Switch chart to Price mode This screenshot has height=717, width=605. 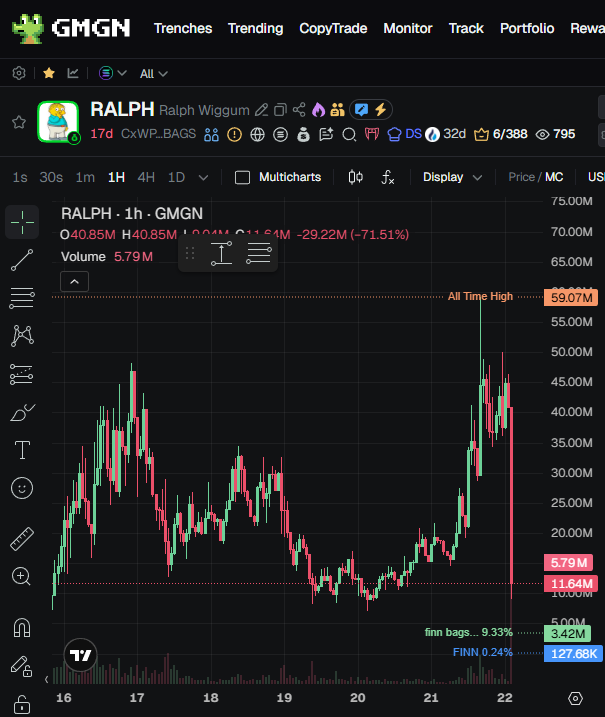coord(521,177)
